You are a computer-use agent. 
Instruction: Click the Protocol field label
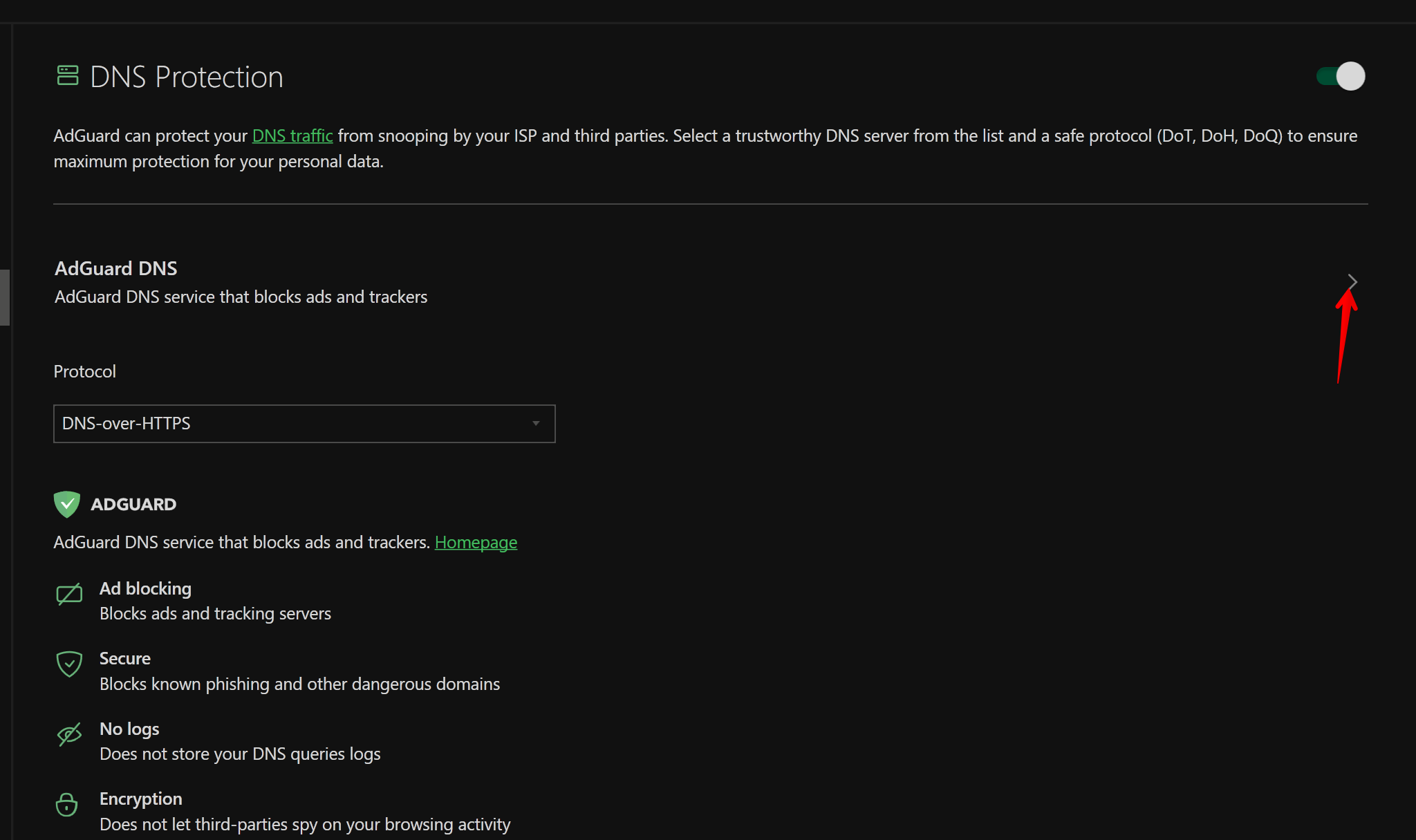84,372
